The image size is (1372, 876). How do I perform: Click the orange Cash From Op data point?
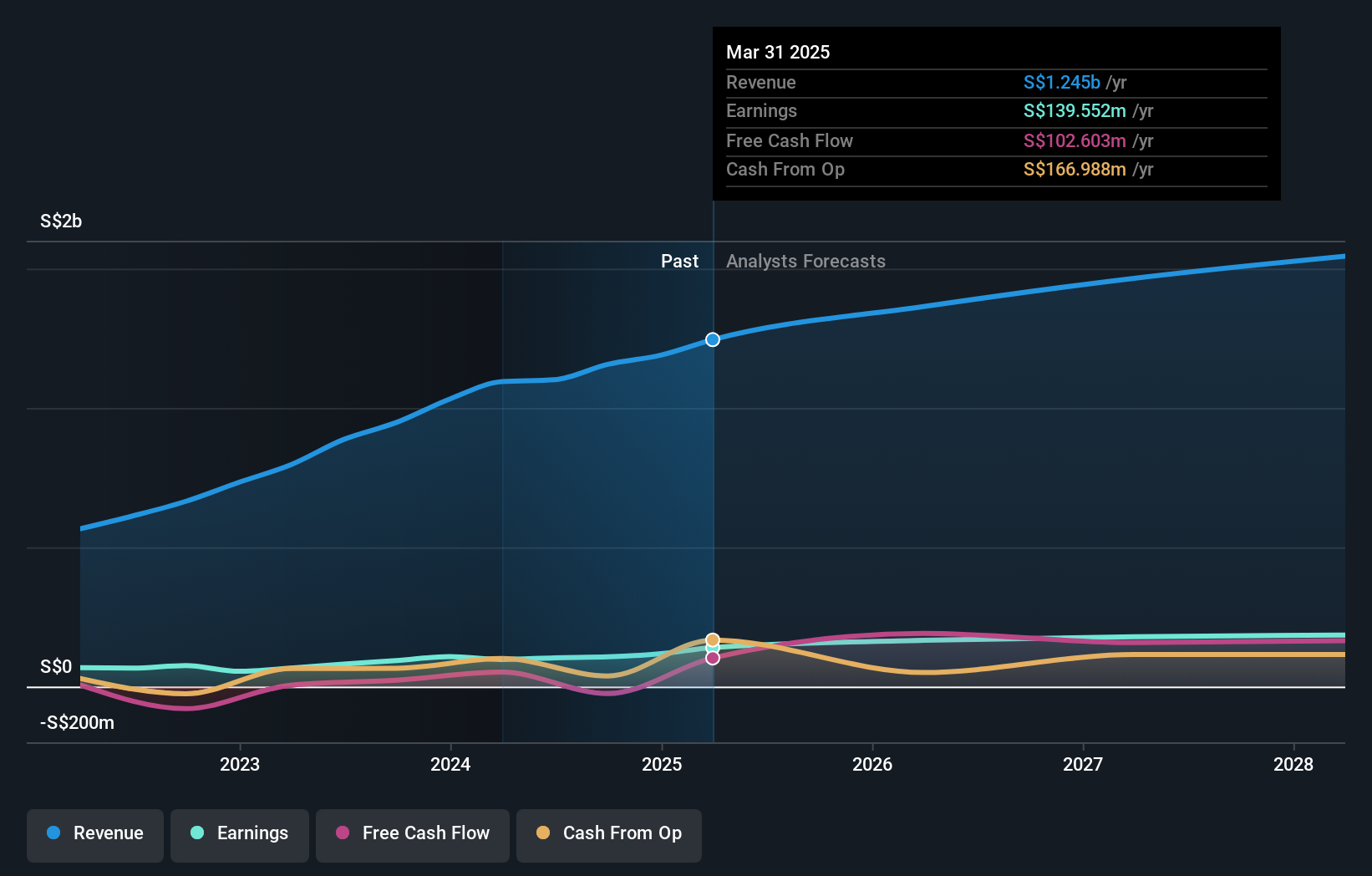pyautogui.click(x=713, y=640)
